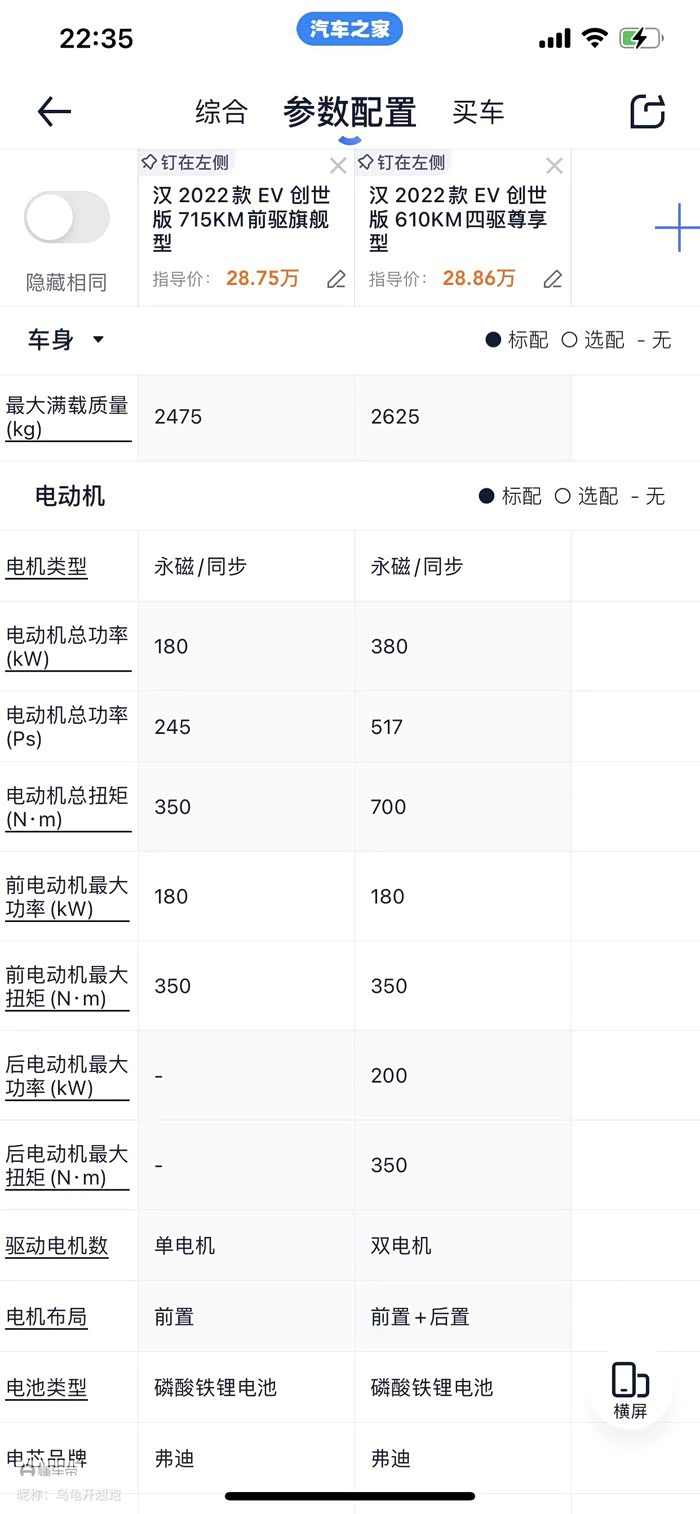
Task: Edit price of 610KM四驱尊享型 pencil icon
Action: click(x=553, y=279)
